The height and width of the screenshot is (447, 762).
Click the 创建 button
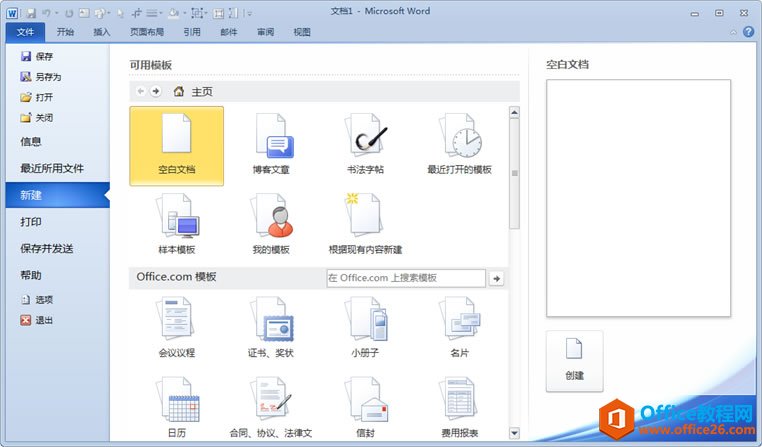click(574, 361)
